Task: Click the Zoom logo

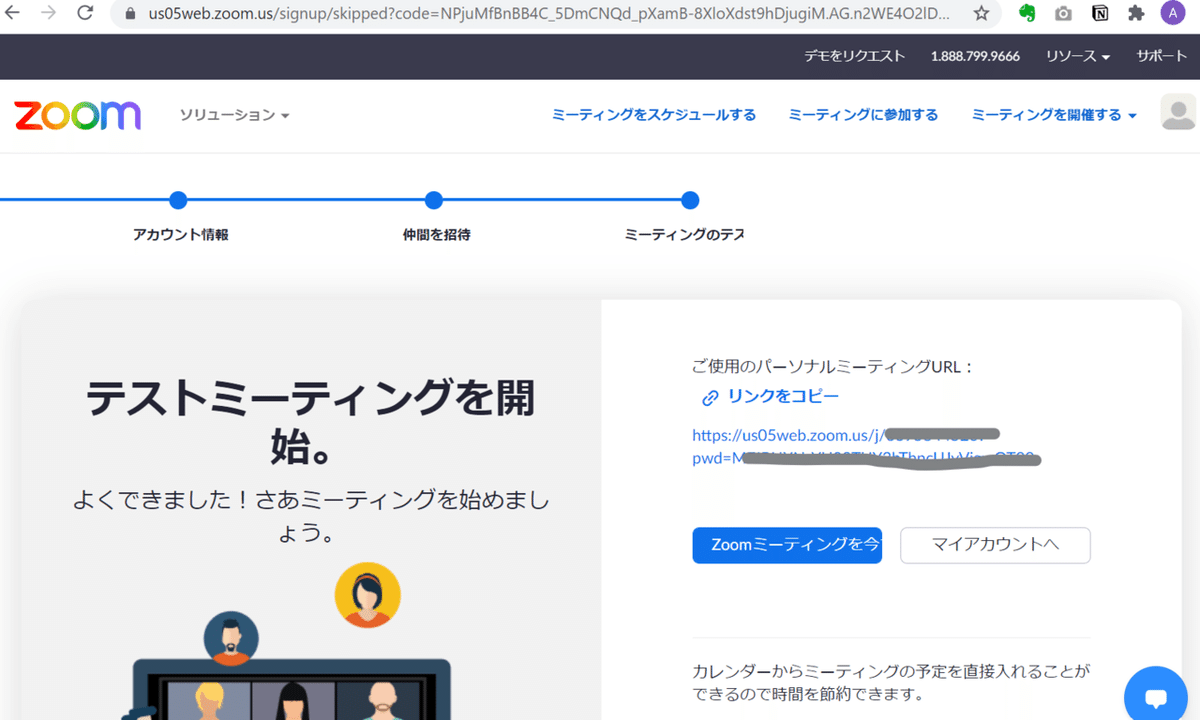Action: pyautogui.click(x=77, y=115)
